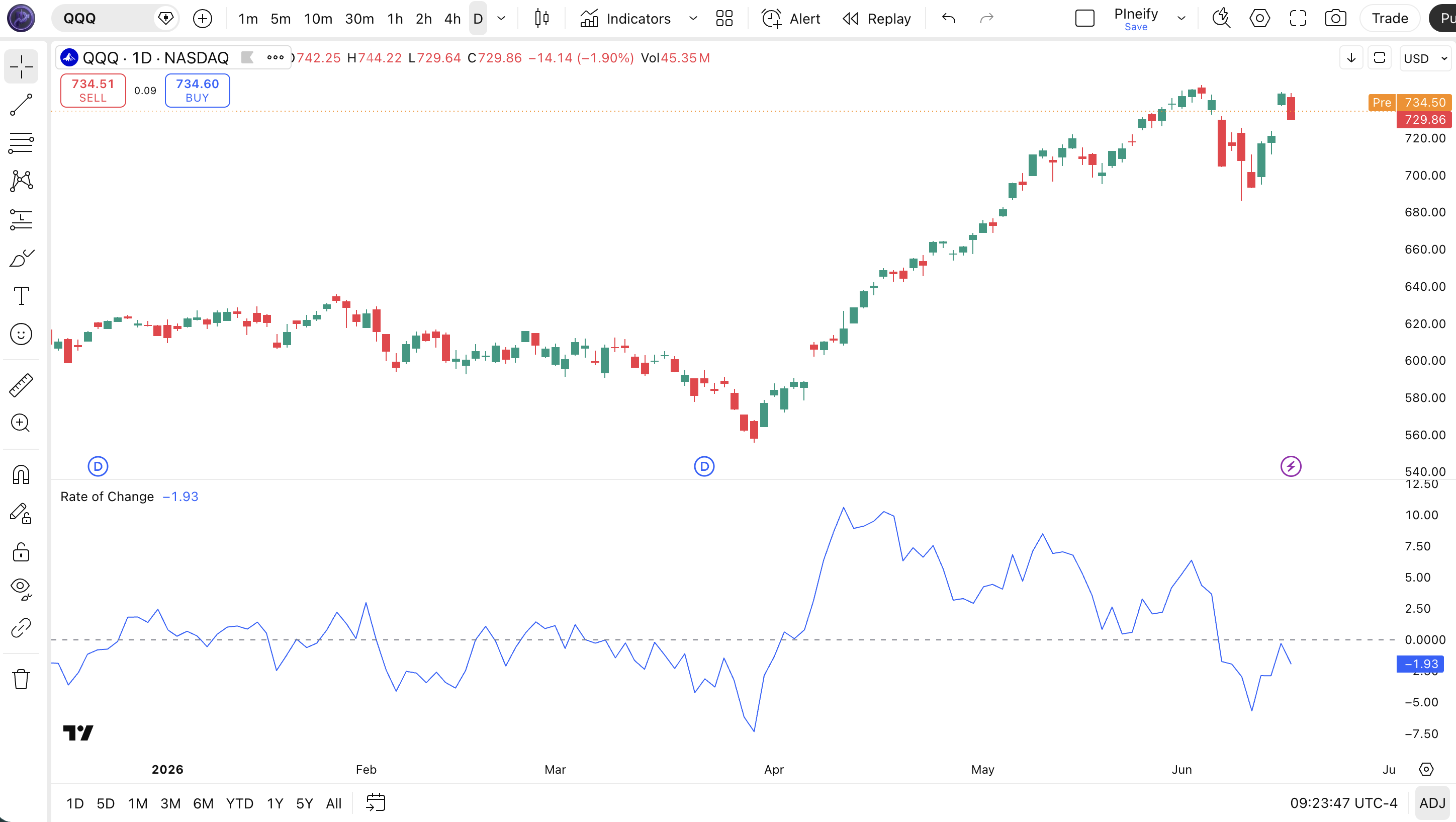This screenshot has height=822, width=1456.
Task: Open the emoji icons tool
Action: point(21,334)
